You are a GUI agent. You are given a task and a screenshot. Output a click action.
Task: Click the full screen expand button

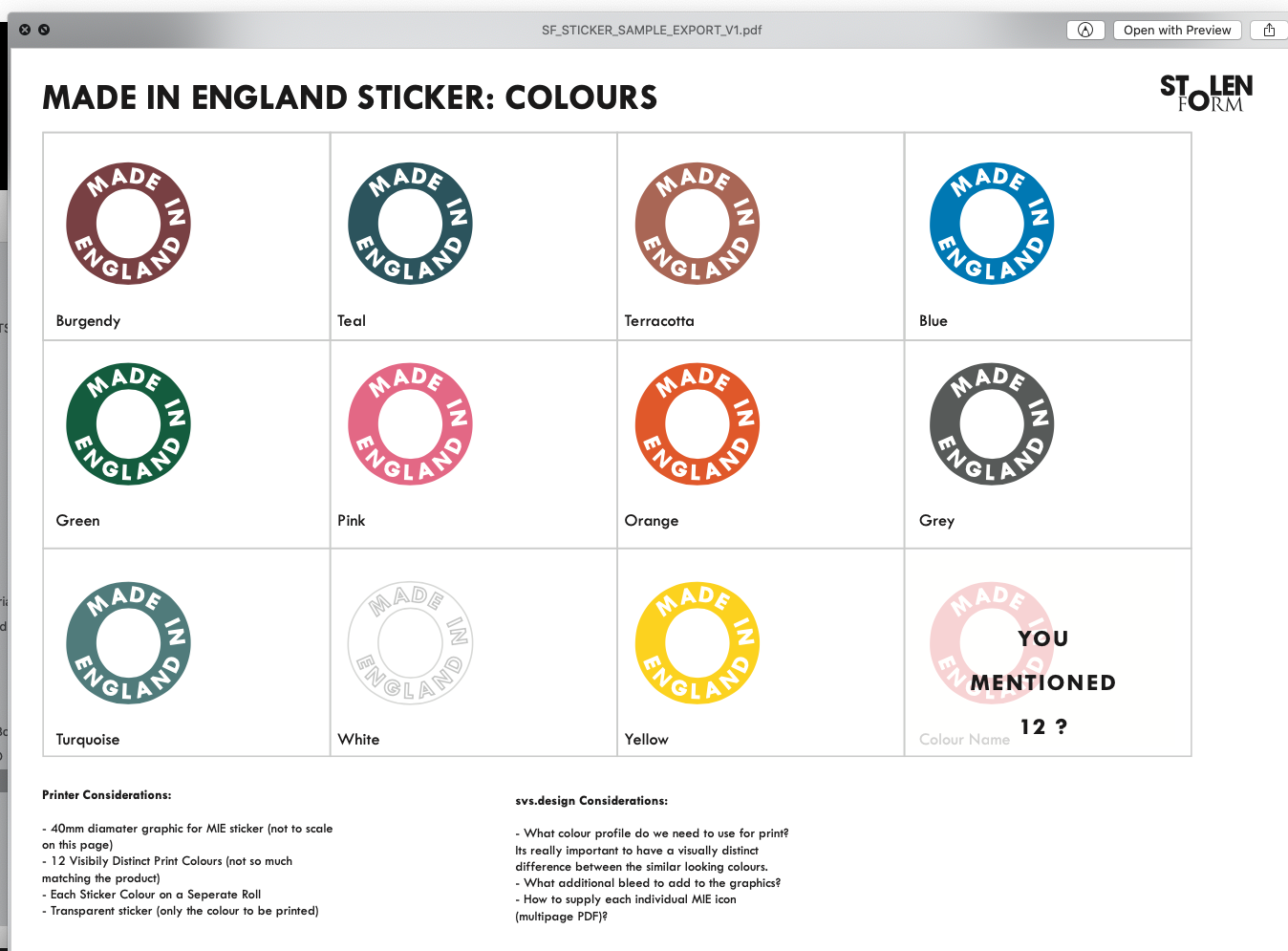tap(44, 30)
